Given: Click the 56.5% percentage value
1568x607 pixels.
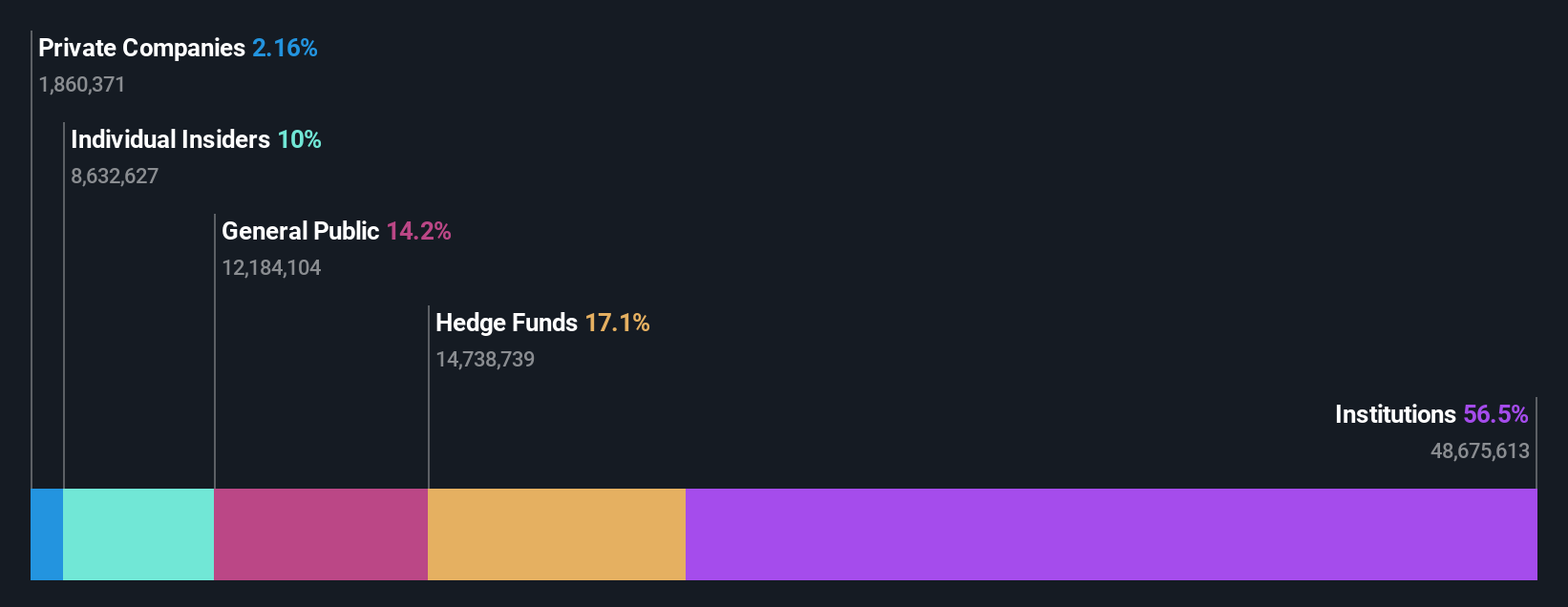Looking at the screenshot, I should click(1495, 414).
